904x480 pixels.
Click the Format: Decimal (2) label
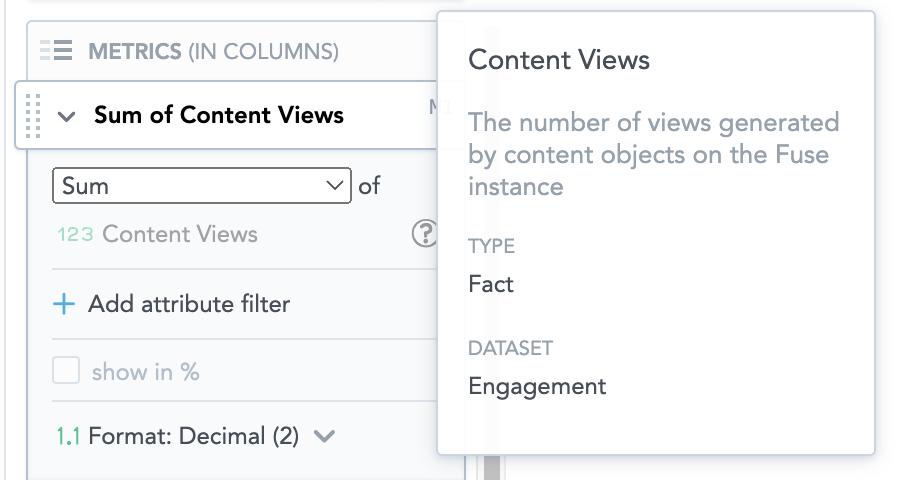[x=194, y=436]
